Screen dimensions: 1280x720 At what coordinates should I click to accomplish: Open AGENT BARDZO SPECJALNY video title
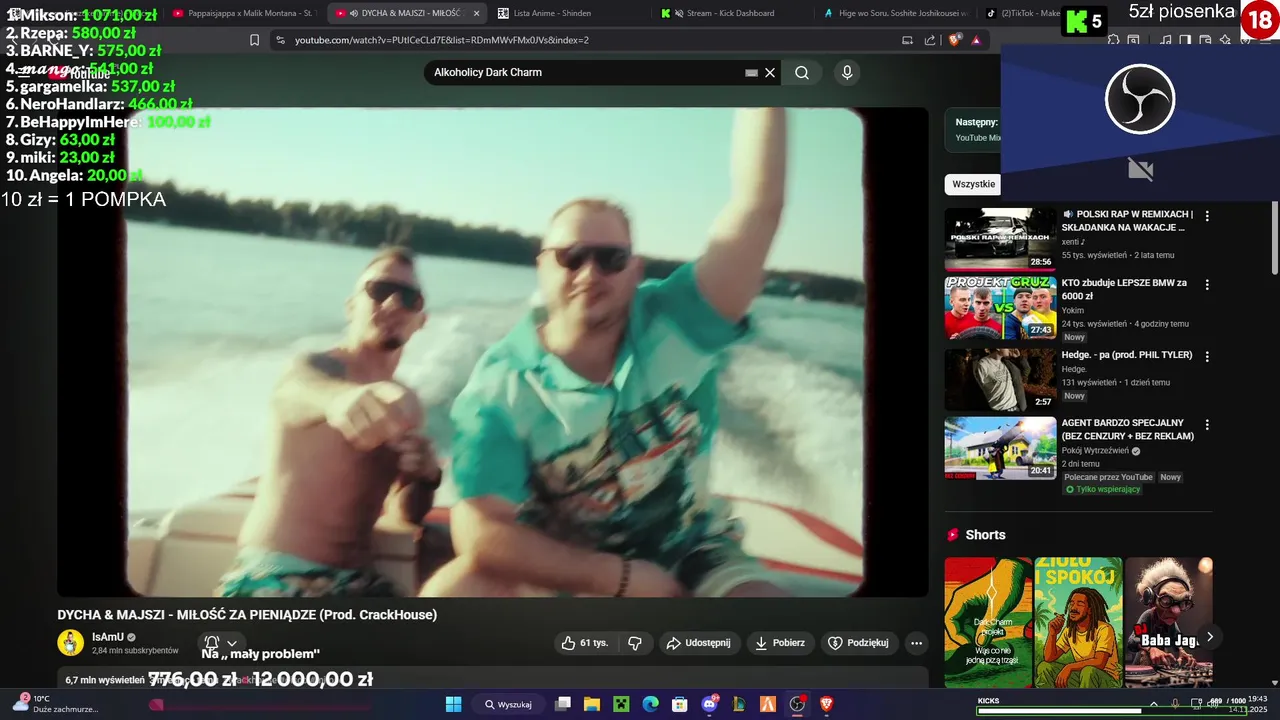[1128, 429]
